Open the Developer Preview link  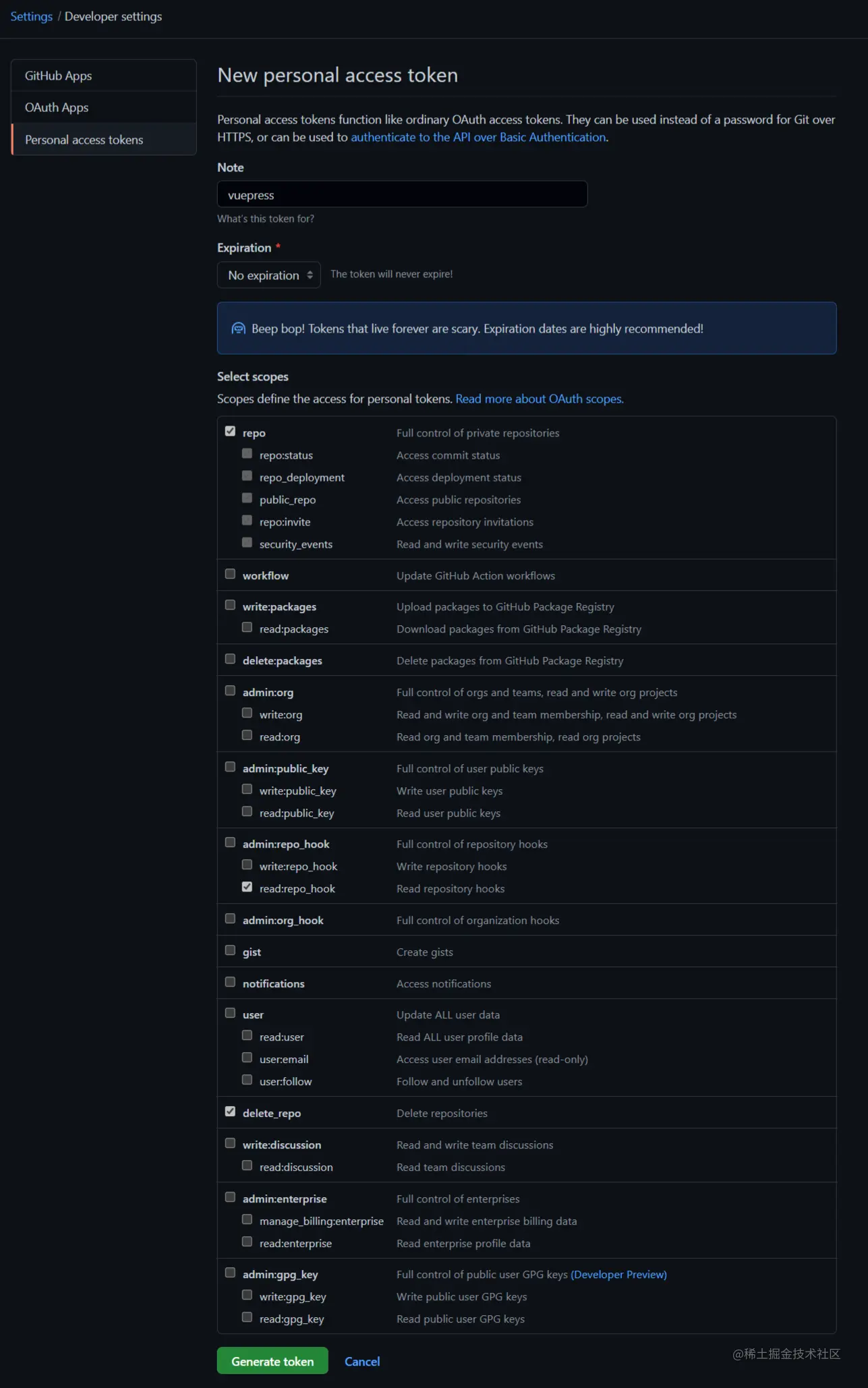coord(618,1275)
